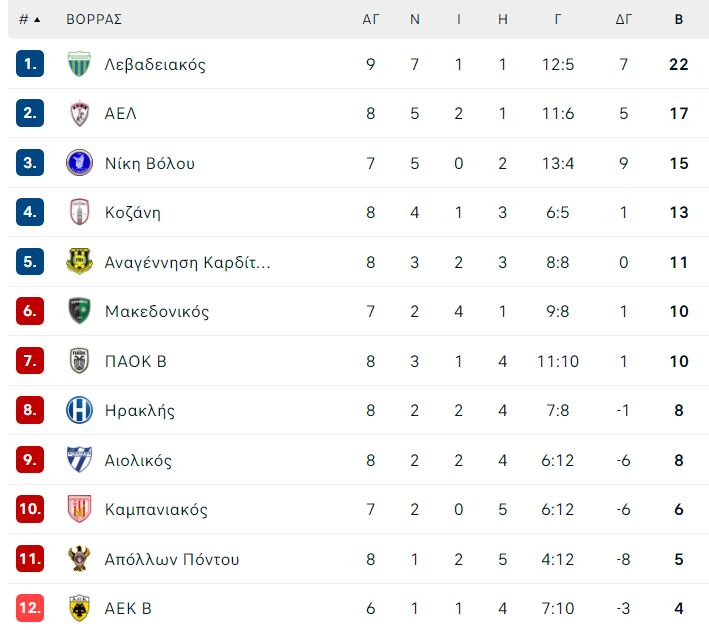Click the Ν wins column header
Screen dimensions: 709x630
[415, 19]
